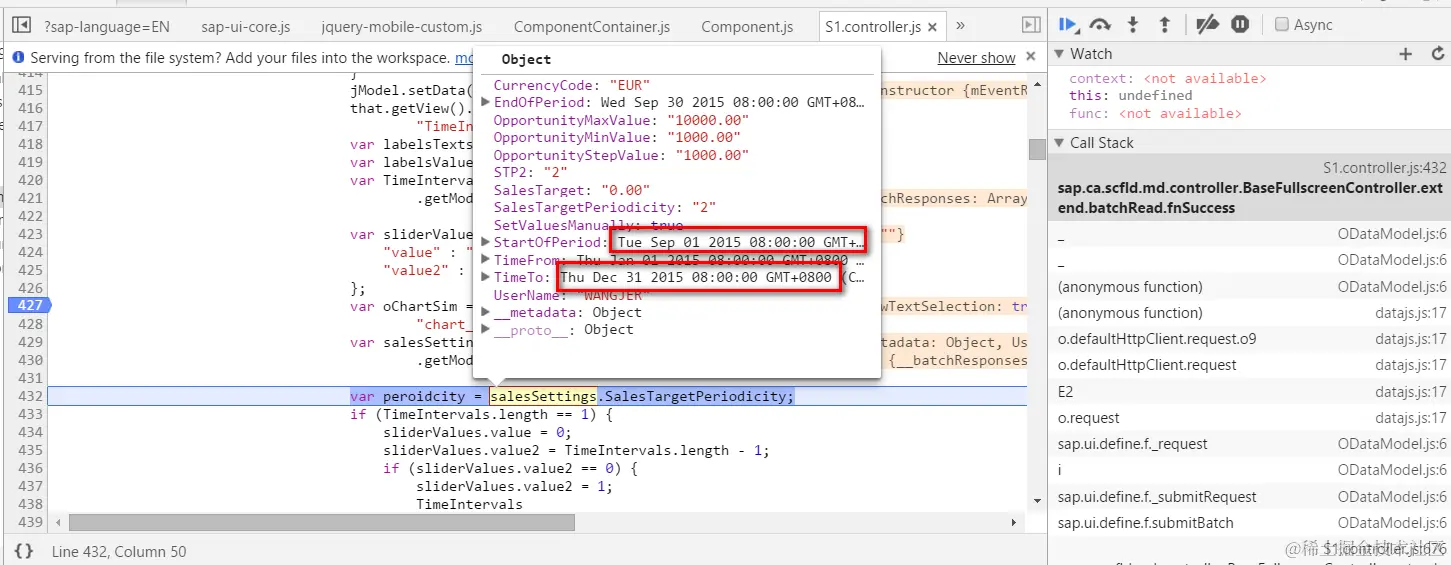Resume script execution with the blue play icon
The height and width of the screenshot is (565, 1451).
pyautogui.click(x=1069, y=25)
